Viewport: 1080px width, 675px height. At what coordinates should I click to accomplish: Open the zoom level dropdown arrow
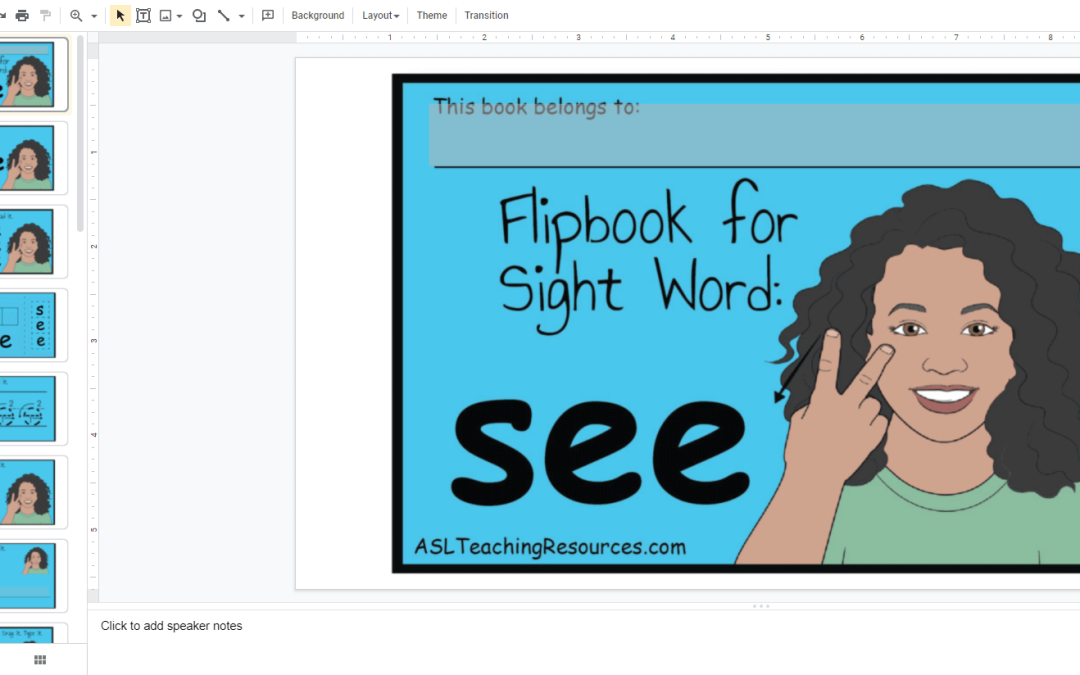(x=94, y=16)
